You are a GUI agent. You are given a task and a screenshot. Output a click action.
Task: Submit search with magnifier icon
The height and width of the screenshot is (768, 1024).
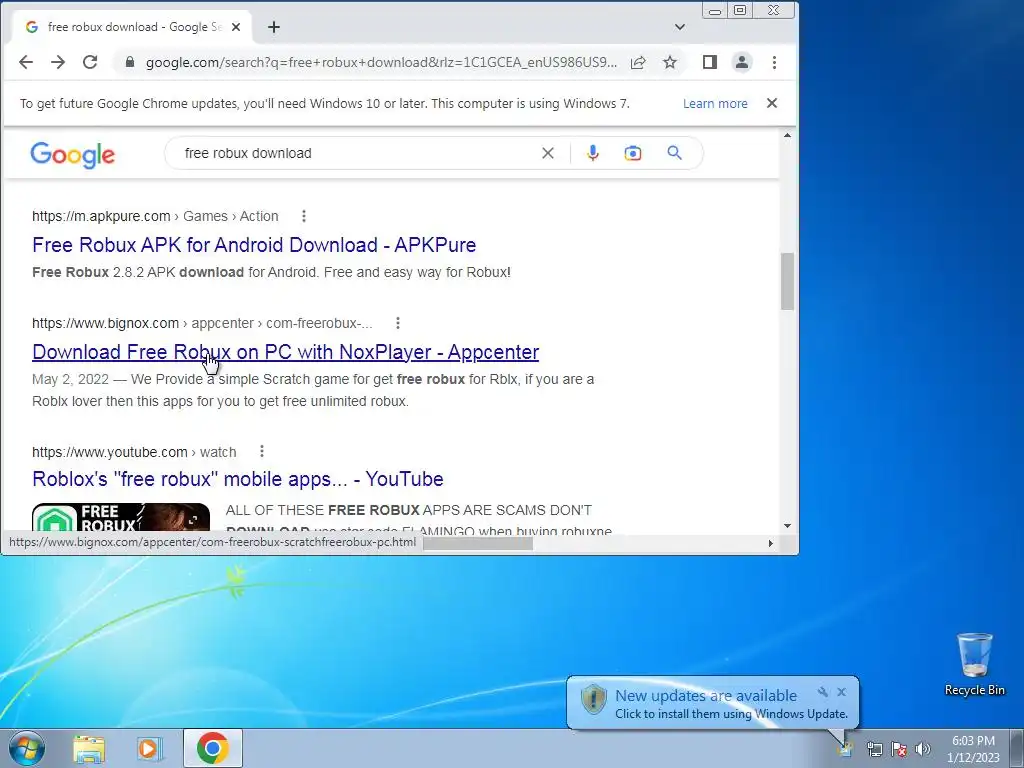(x=674, y=153)
